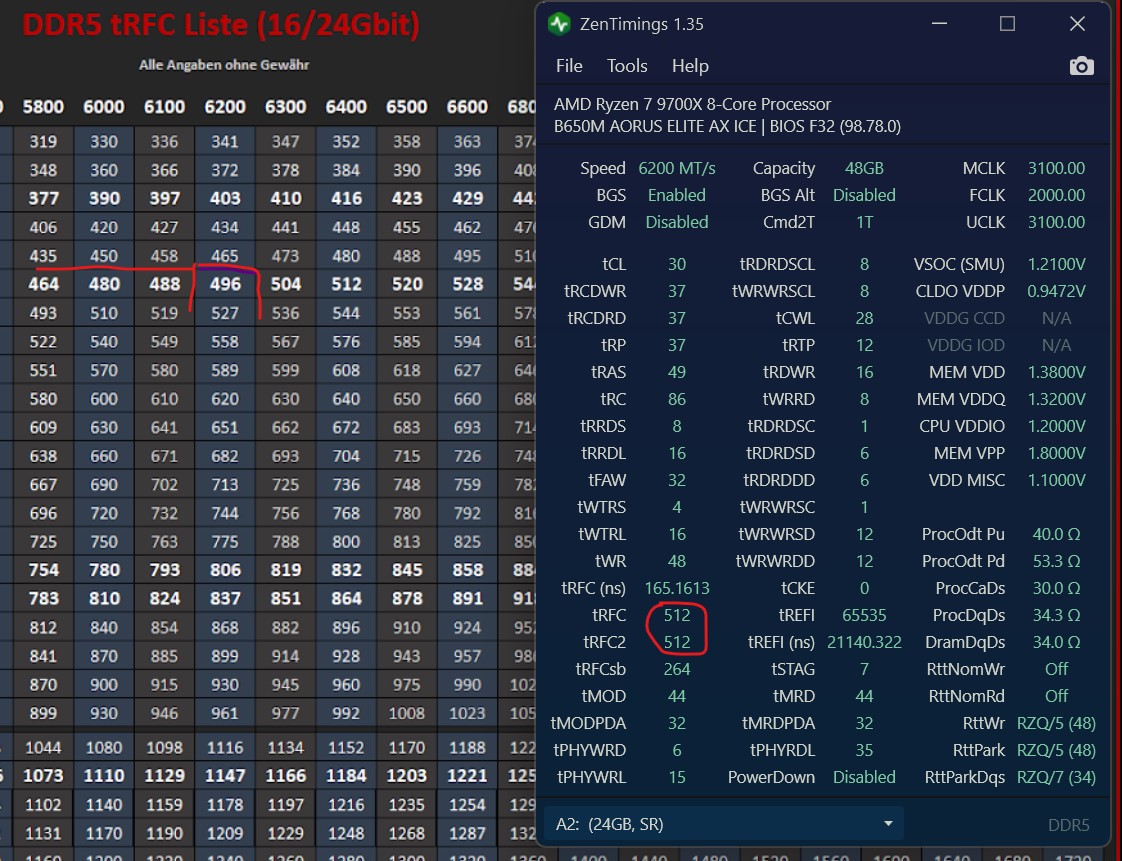Viewport: 1122px width, 861px height.
Task: Click the tRFC (ns) value 165.1613
Action: coord(676,588)
